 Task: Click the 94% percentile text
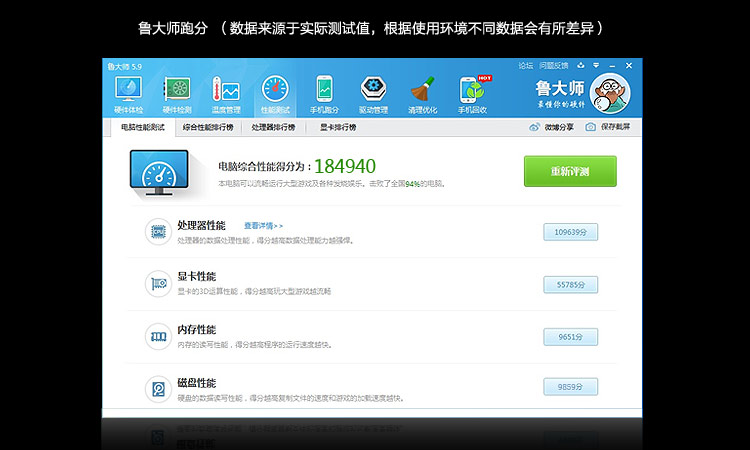412,184
